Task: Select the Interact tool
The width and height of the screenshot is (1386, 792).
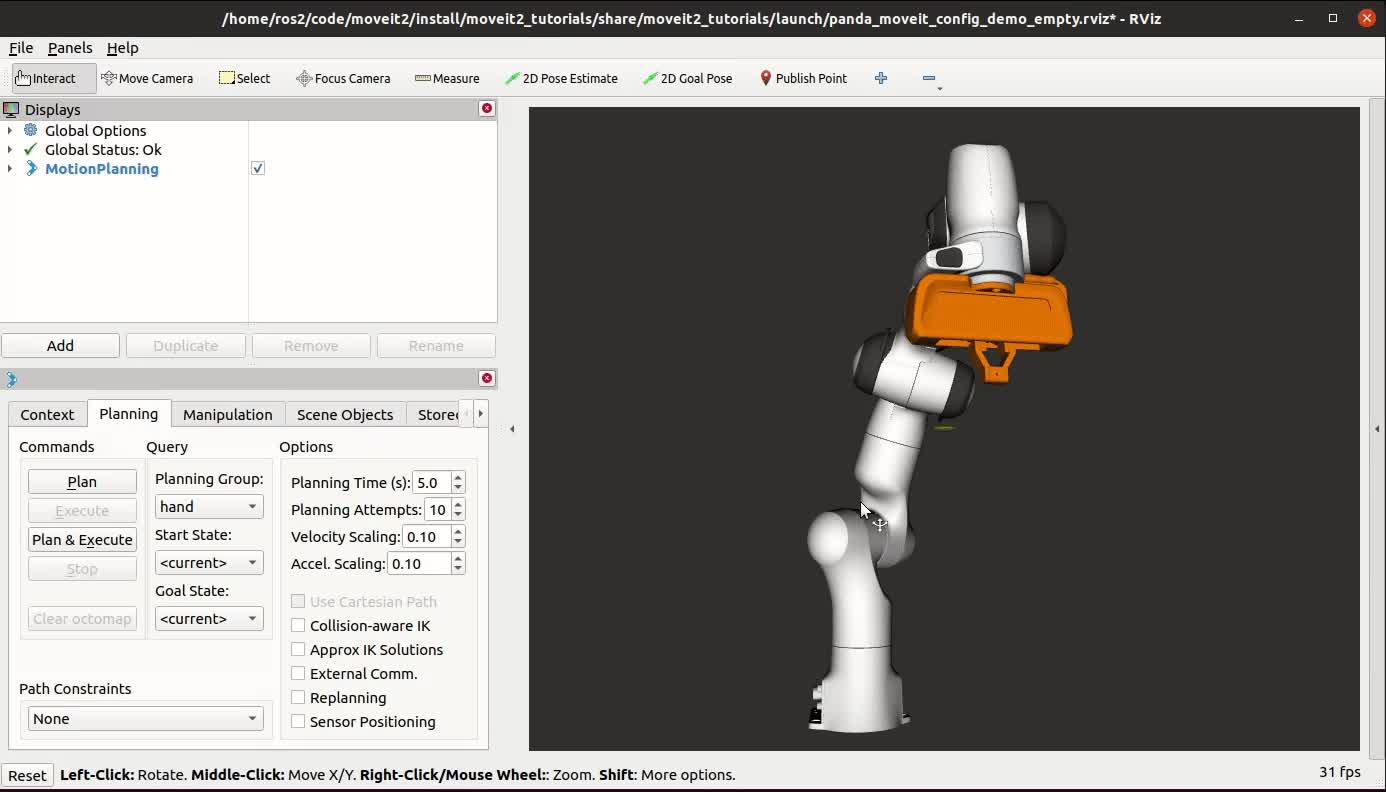Action: pyautogui.click(x=46, y=78)
